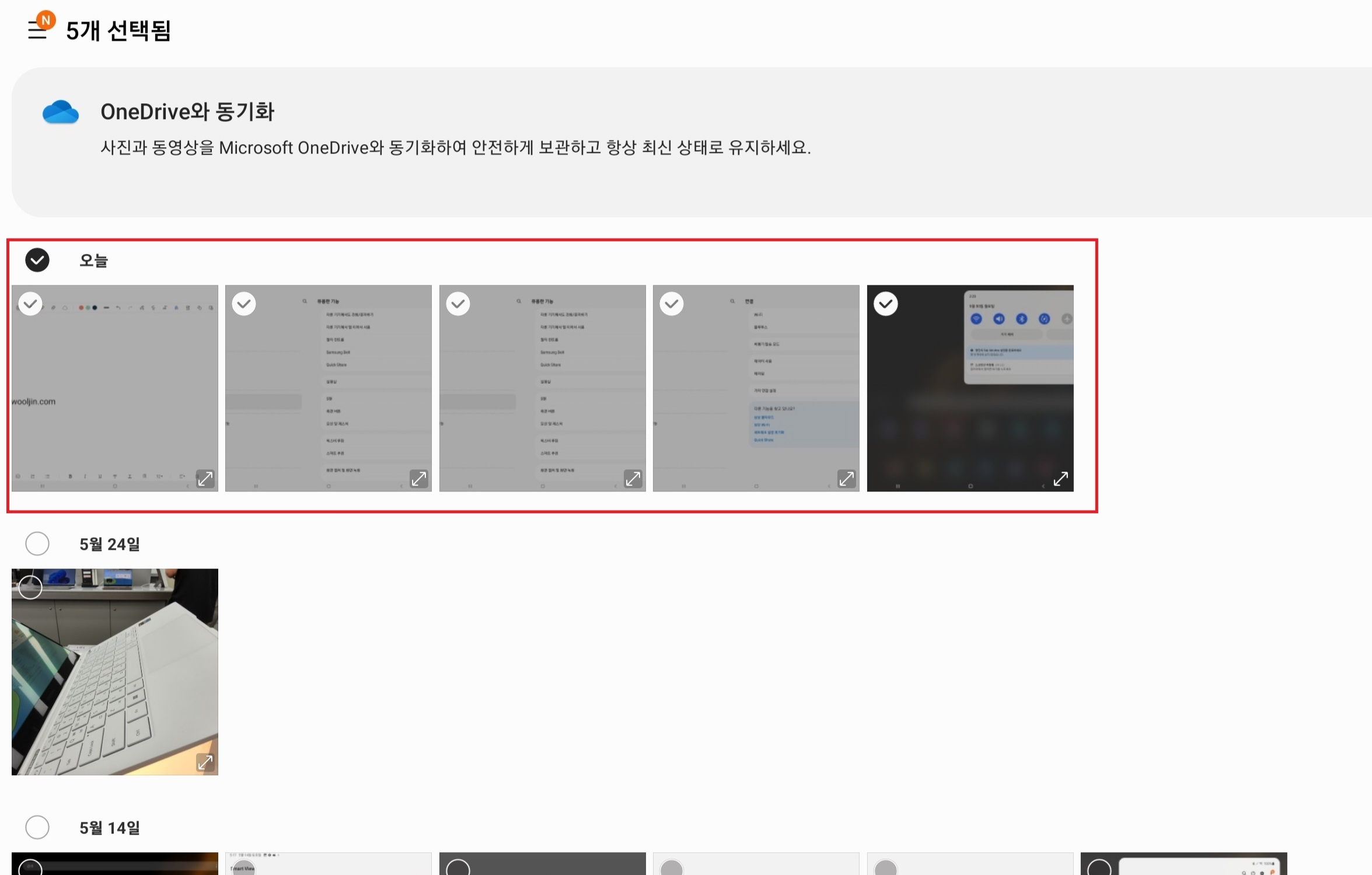Screen dimensions: 1372x875
Task: Expand the keyboard photo to fullscreen
Action: click(205, 762)
